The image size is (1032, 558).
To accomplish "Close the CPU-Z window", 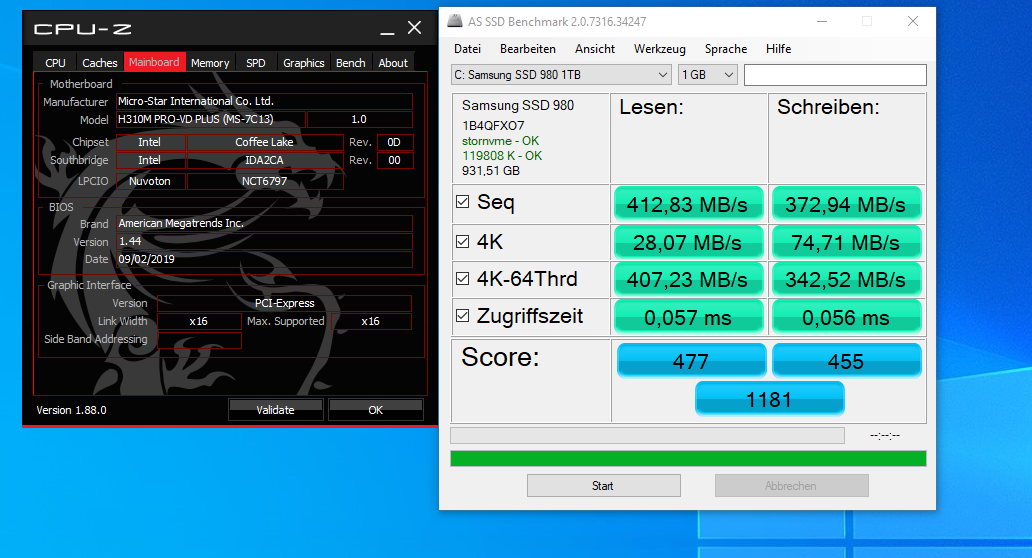I will [414, 28].
